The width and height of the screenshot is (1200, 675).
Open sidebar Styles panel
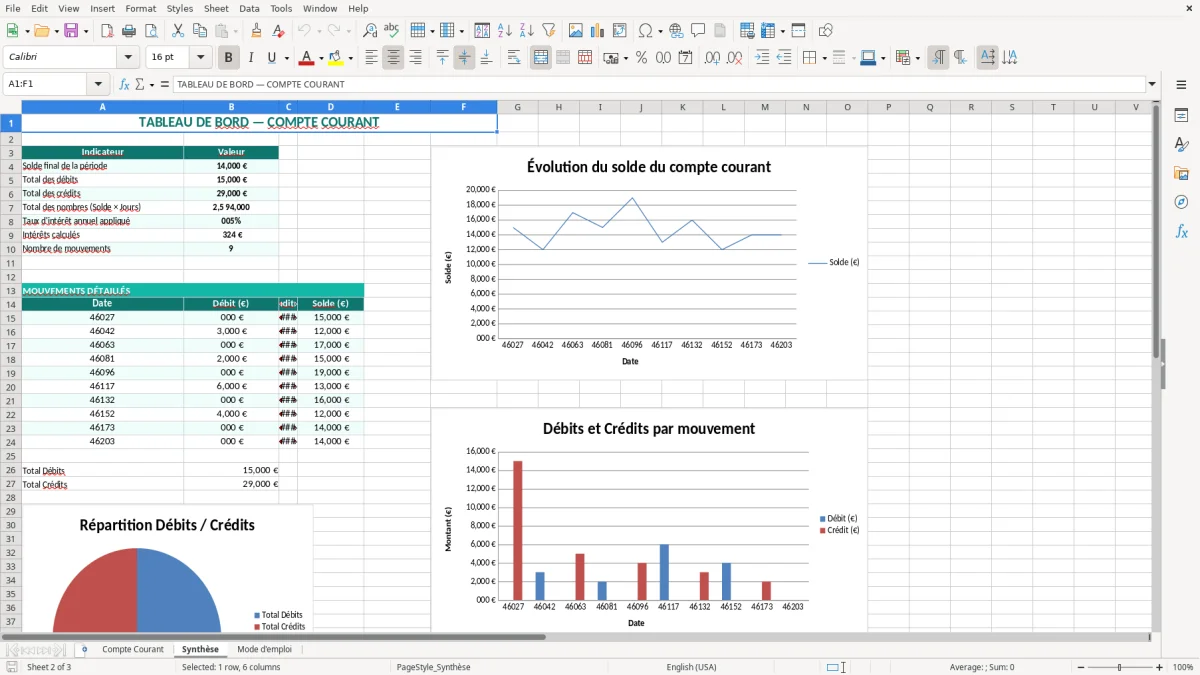point(1181,145)
